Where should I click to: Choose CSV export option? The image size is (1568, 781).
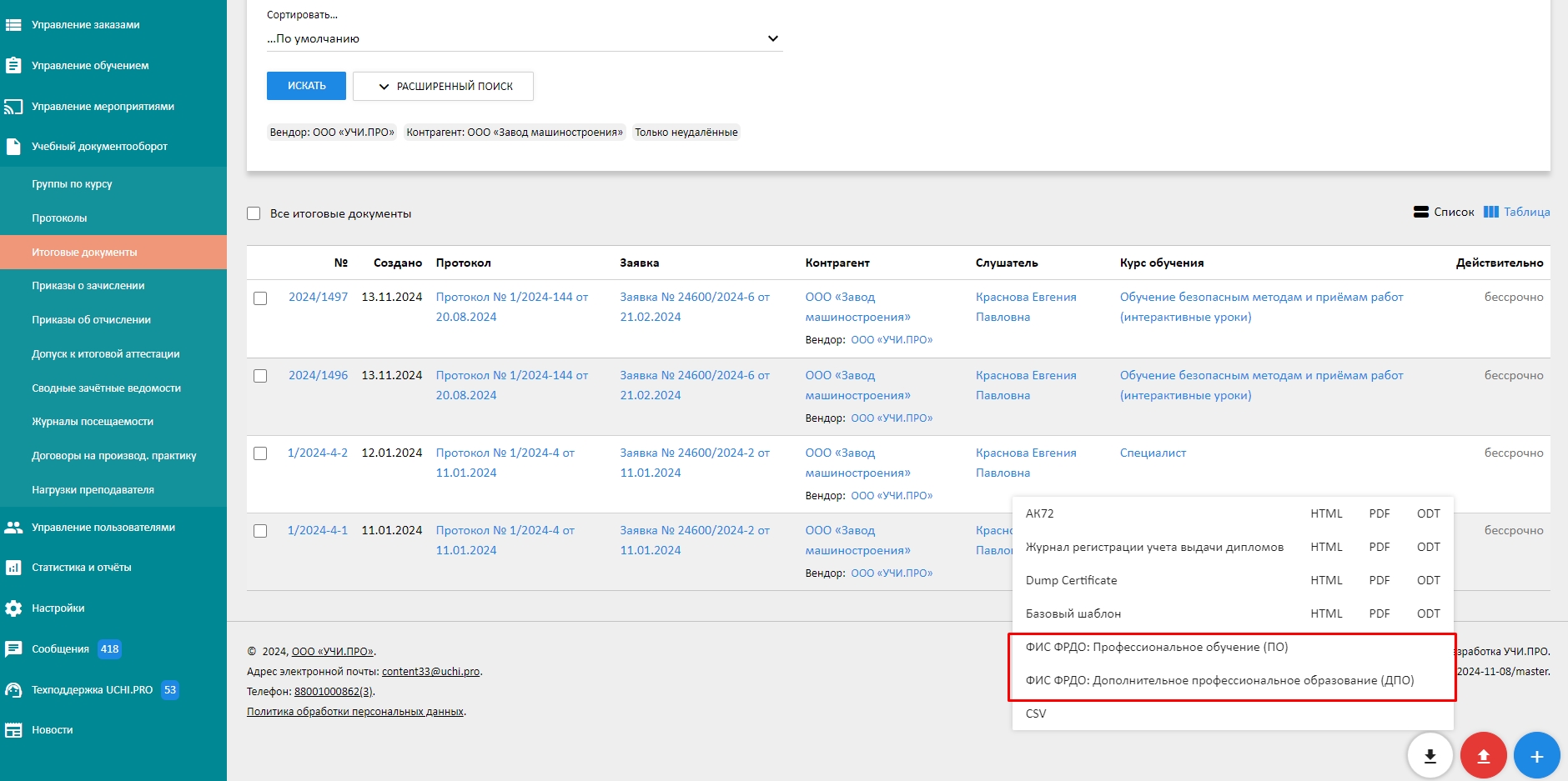coord(1036,713)
